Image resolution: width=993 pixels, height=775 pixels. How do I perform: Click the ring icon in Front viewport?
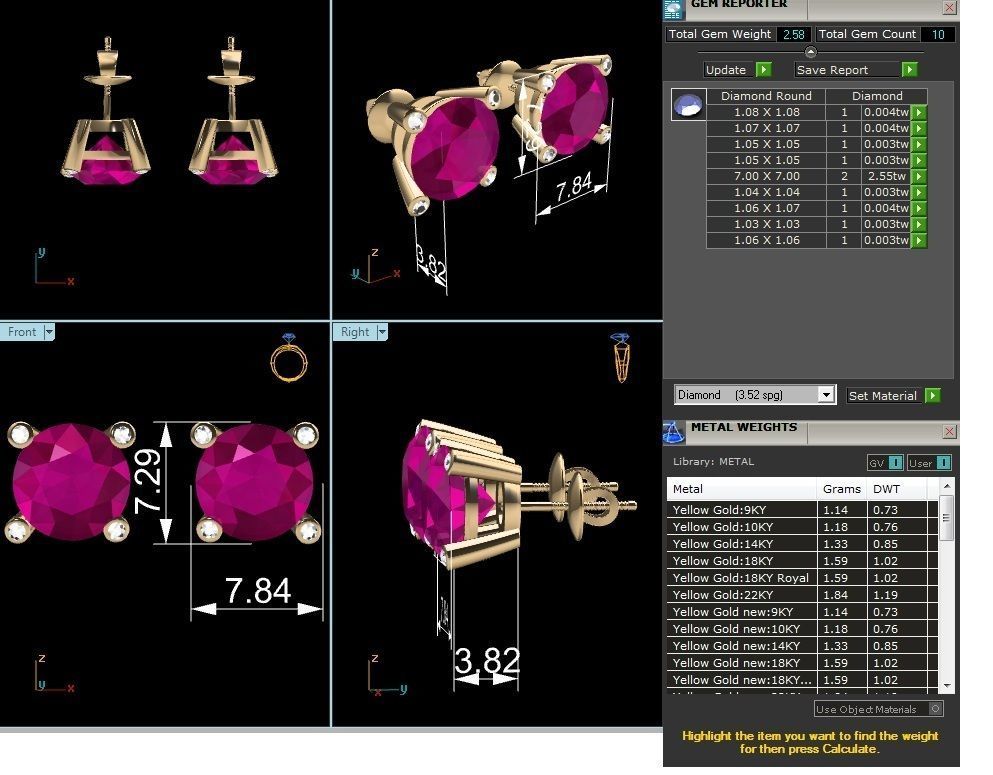tap(289, 357)
